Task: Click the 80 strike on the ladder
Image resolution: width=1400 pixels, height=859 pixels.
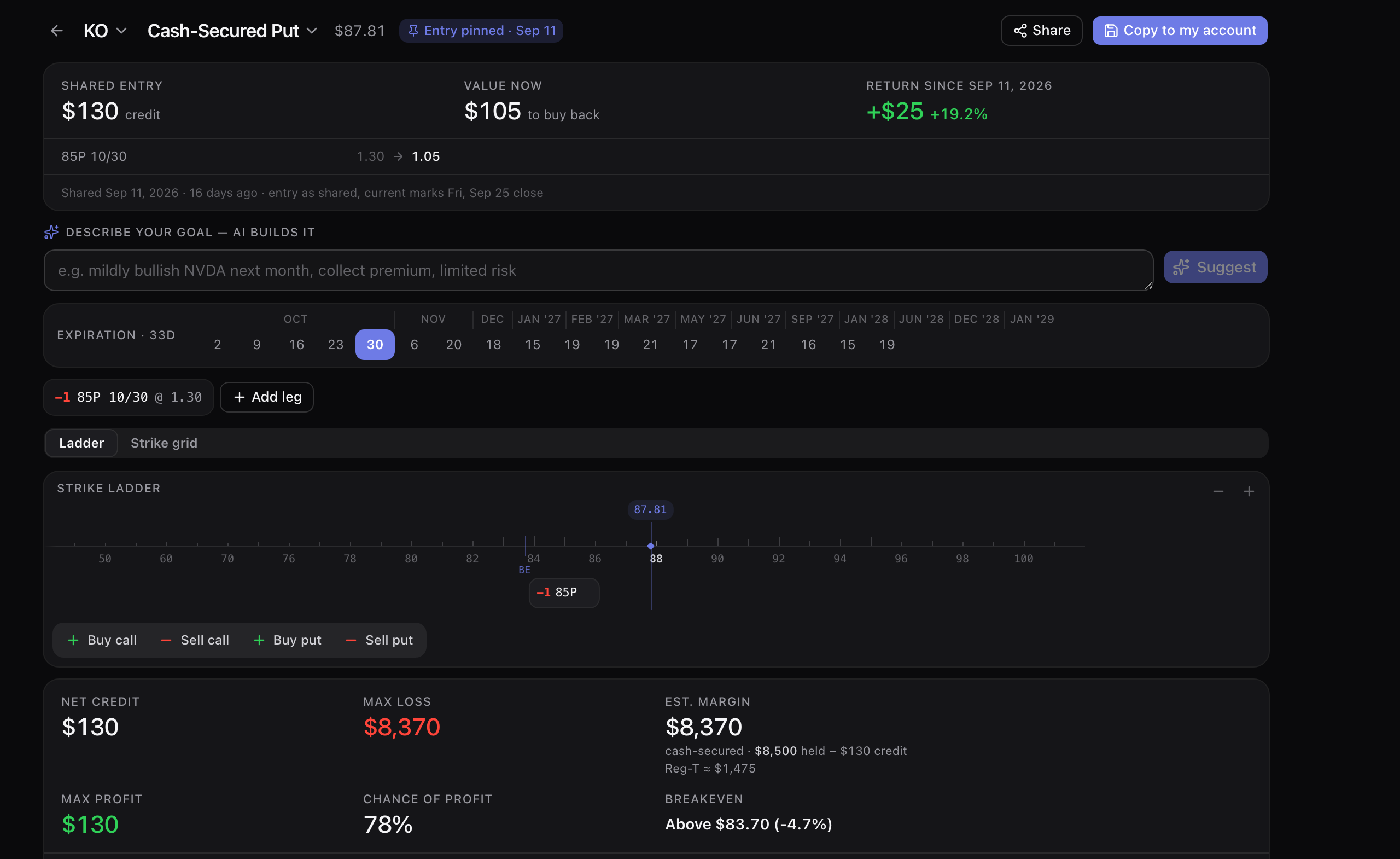Action: coord(411,559)
